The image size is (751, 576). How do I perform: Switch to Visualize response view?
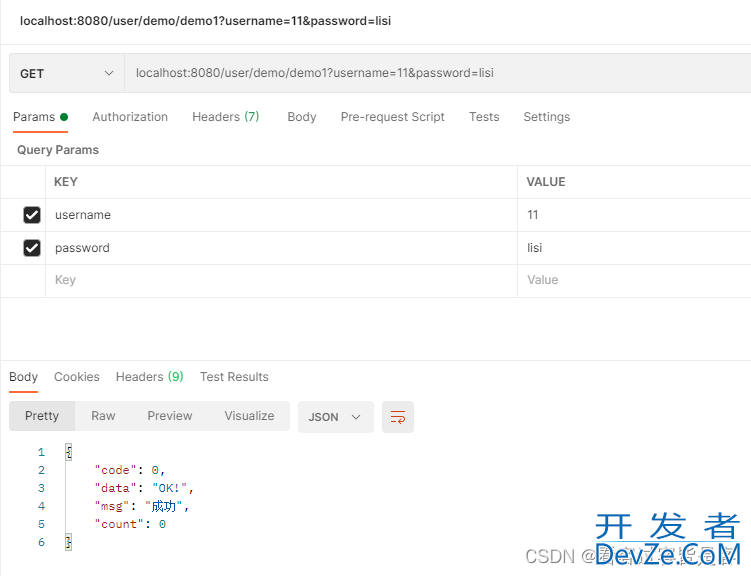coord(250,416)
